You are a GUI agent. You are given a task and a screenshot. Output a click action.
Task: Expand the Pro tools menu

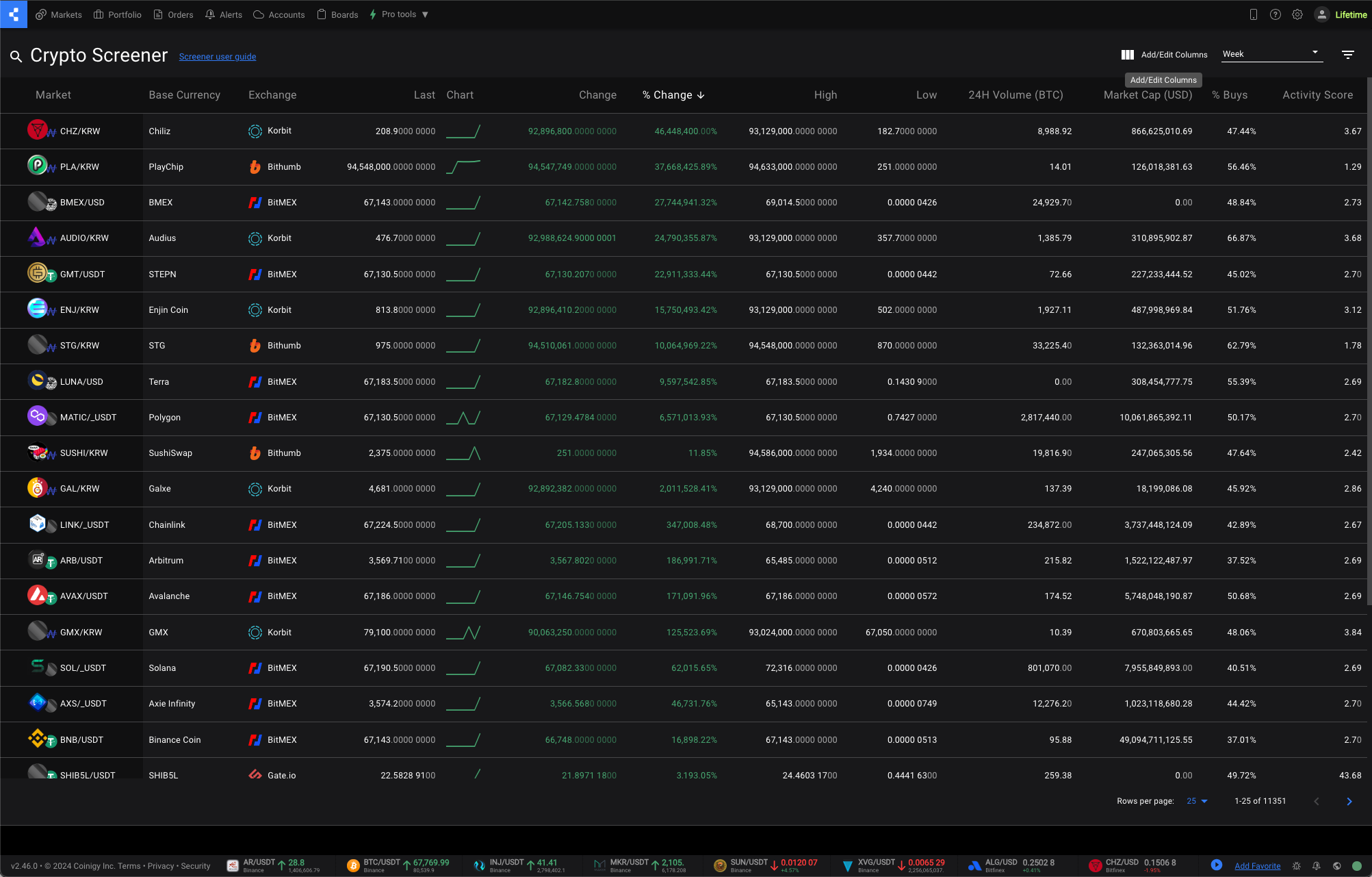pyautogui.click(x=399, y=14)
